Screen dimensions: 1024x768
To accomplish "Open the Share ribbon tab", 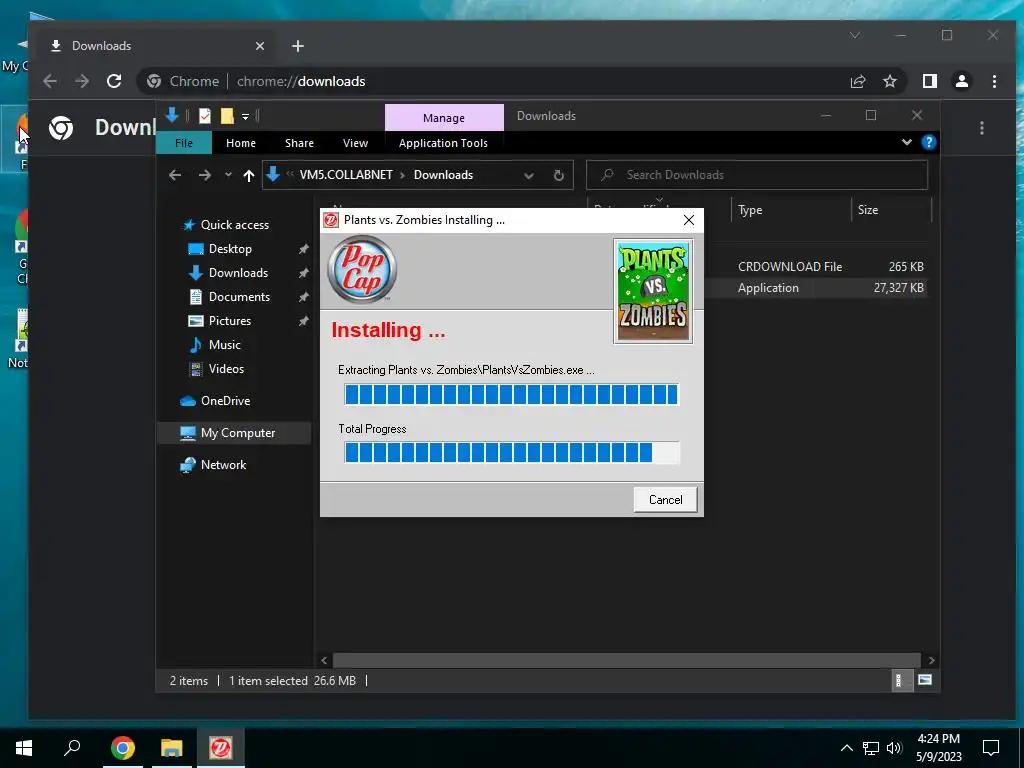I will click(x=299, y=143).
